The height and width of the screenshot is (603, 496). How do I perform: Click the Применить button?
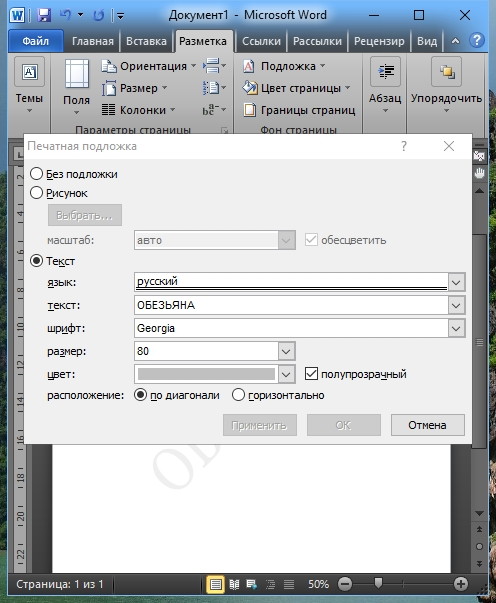pyautogui.click(x=260, y=425)
